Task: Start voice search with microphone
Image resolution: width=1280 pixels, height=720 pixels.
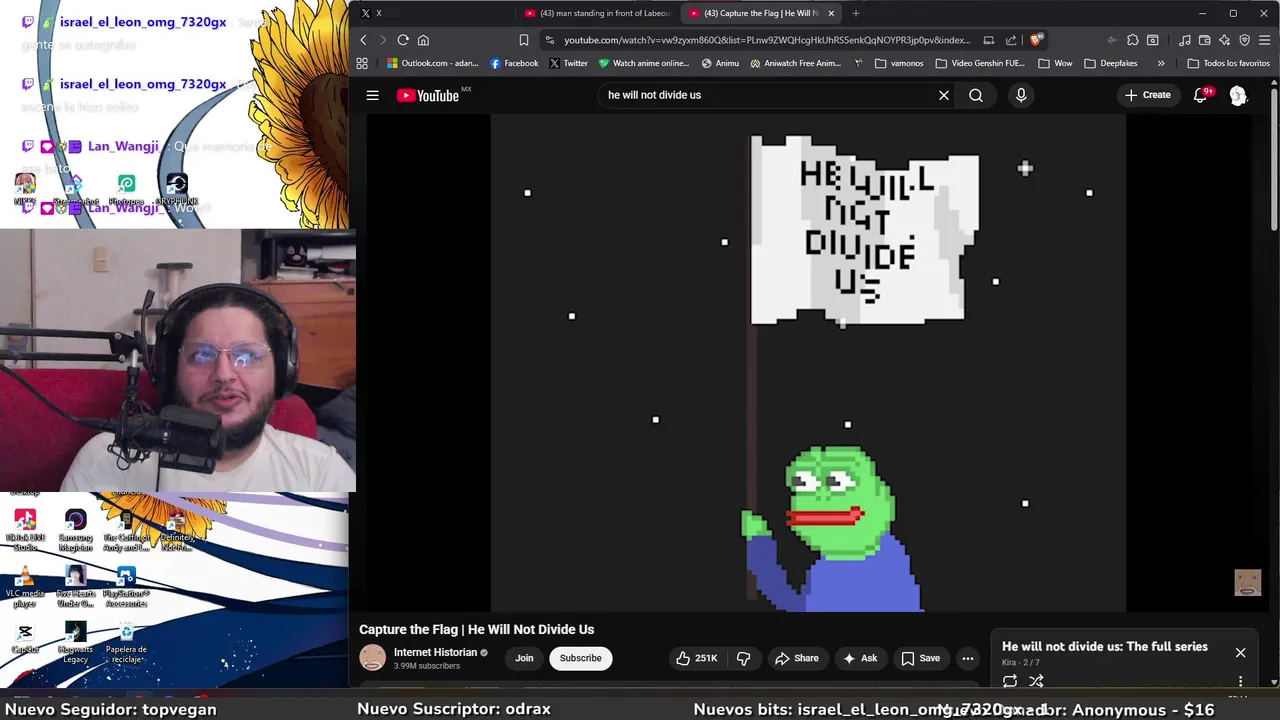Action: click(x=1021, y=95)
